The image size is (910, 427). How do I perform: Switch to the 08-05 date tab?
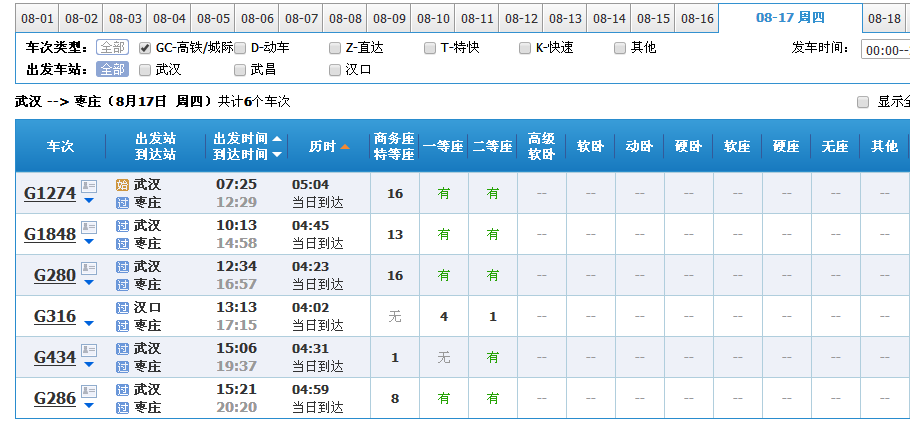213,19
